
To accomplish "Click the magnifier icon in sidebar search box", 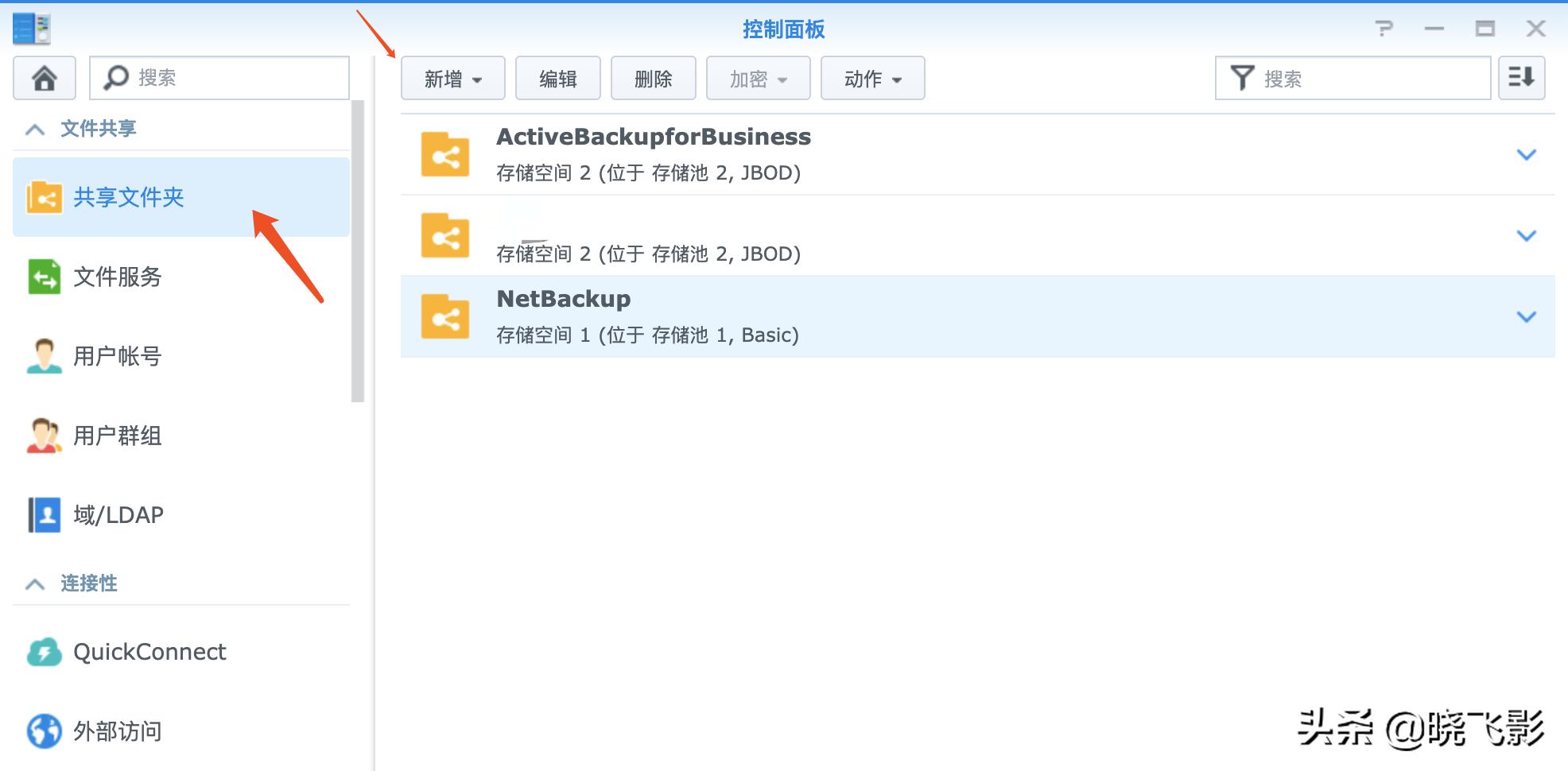I will tap(117, 77).
